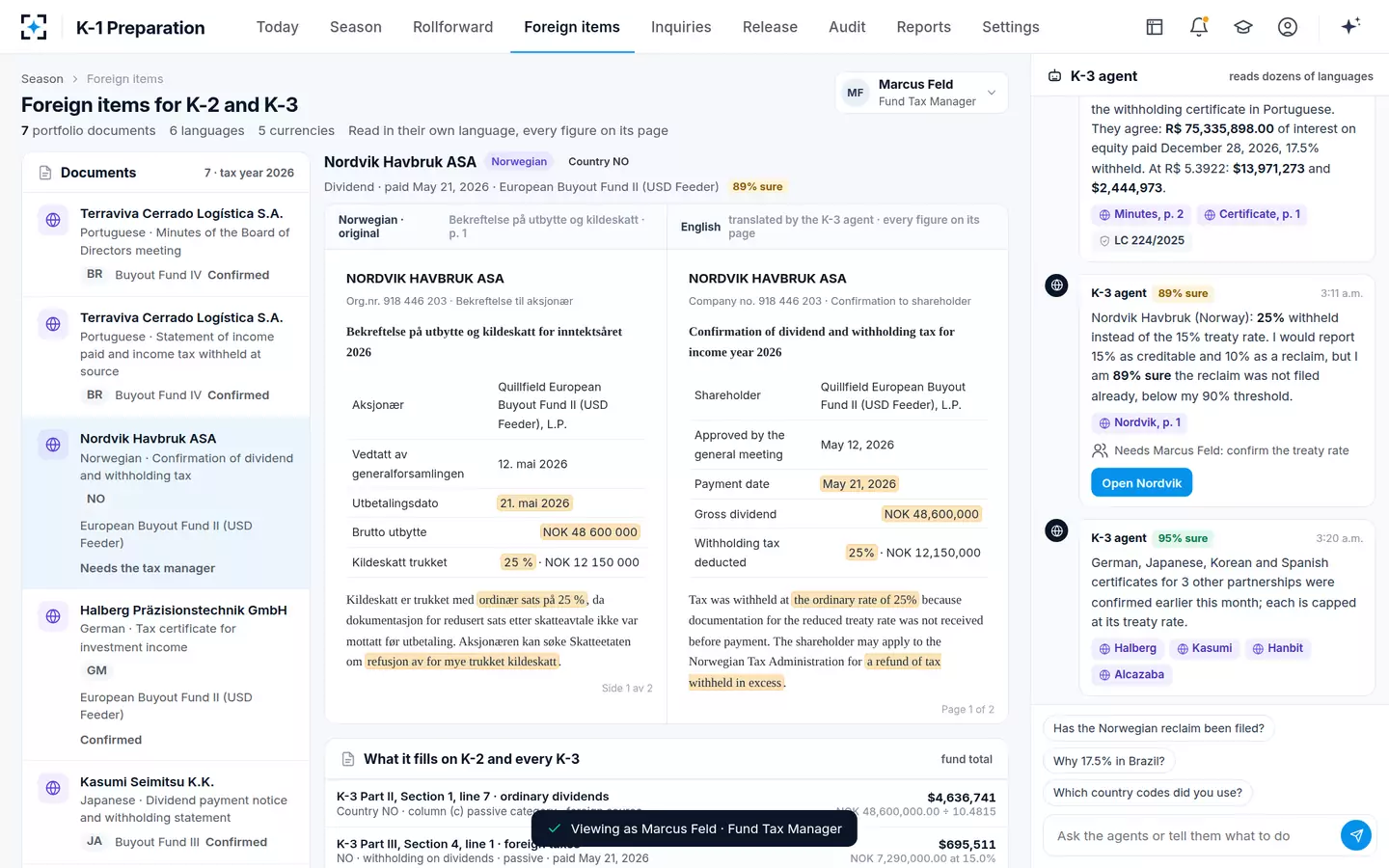1389x868 pixels.
Task: Open the 'LC 224/2025' reference chip
Action: pyautogui.click(x=1141, y=240)
